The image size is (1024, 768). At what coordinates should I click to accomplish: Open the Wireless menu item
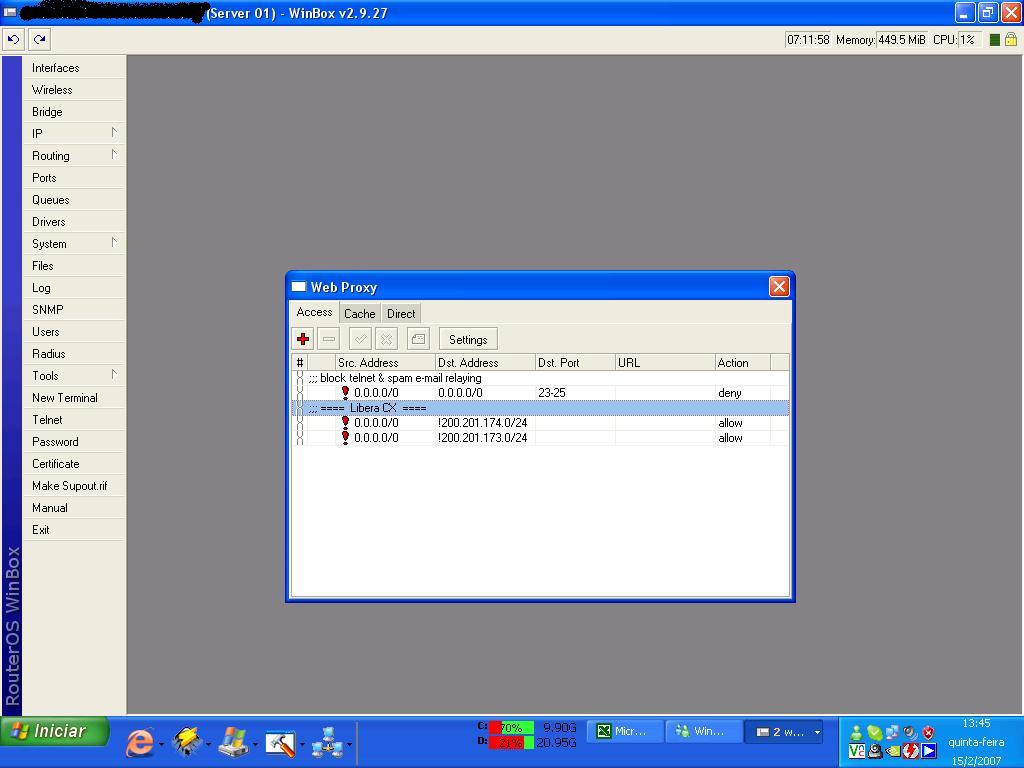point(74,90)
